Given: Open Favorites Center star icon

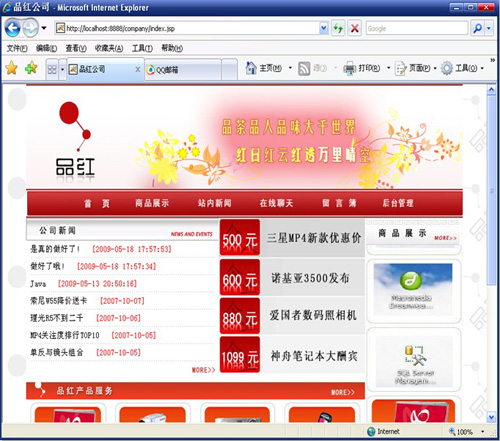Looking at the screenshot, I should pos(12,68).
